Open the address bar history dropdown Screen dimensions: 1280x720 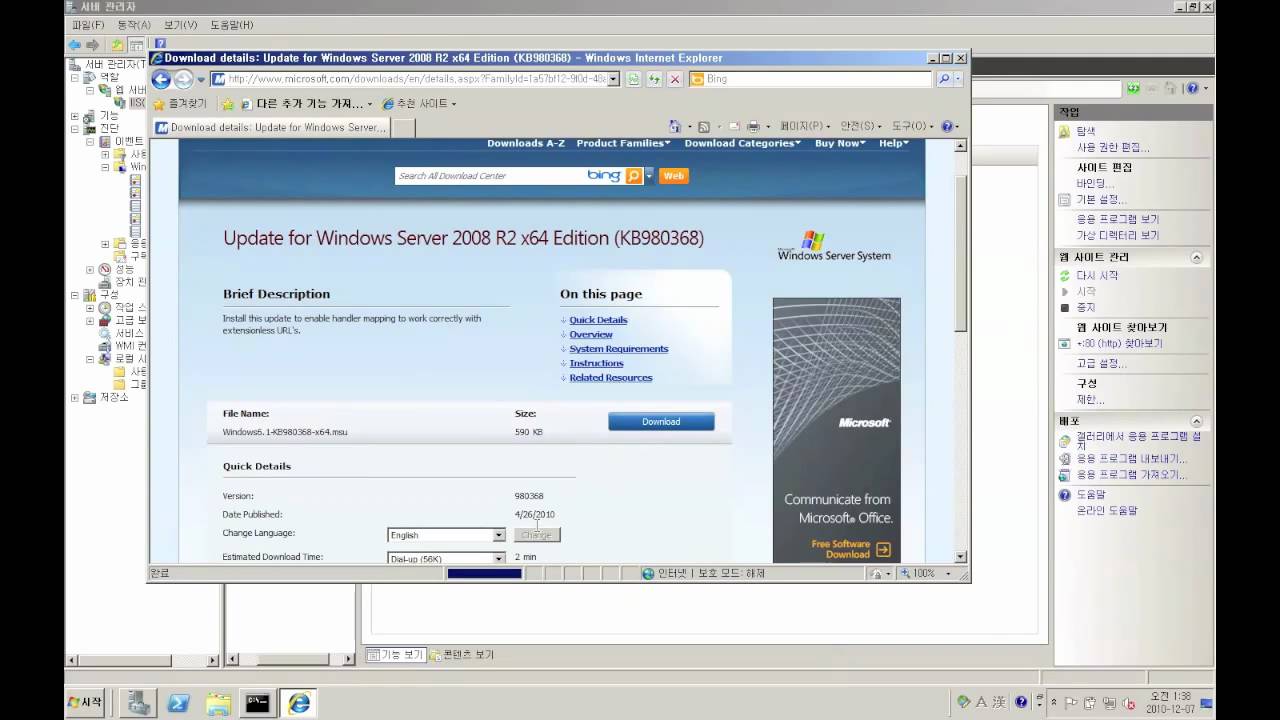coord(613,79)
